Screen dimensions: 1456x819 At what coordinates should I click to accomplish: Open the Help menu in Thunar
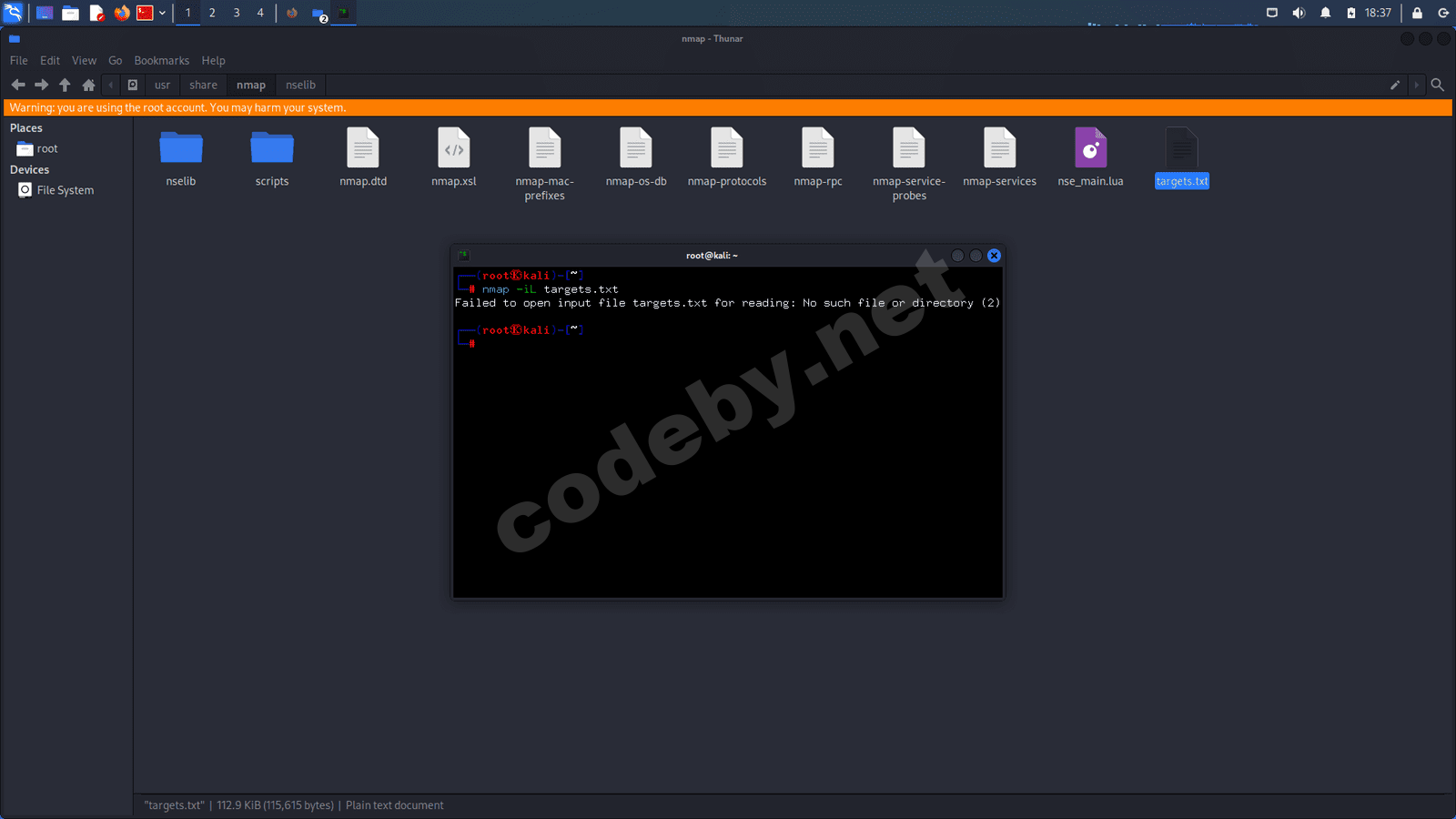(x=214, y=60)
